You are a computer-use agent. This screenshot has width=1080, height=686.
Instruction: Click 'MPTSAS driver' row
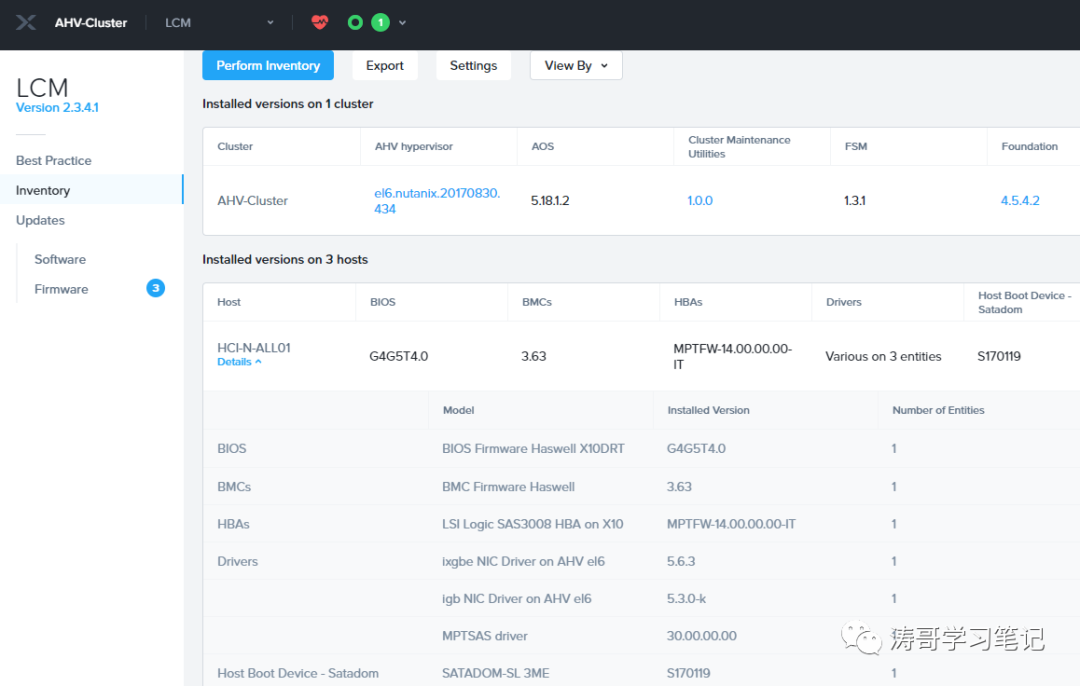pyautogui.click(x=485, y=636)
